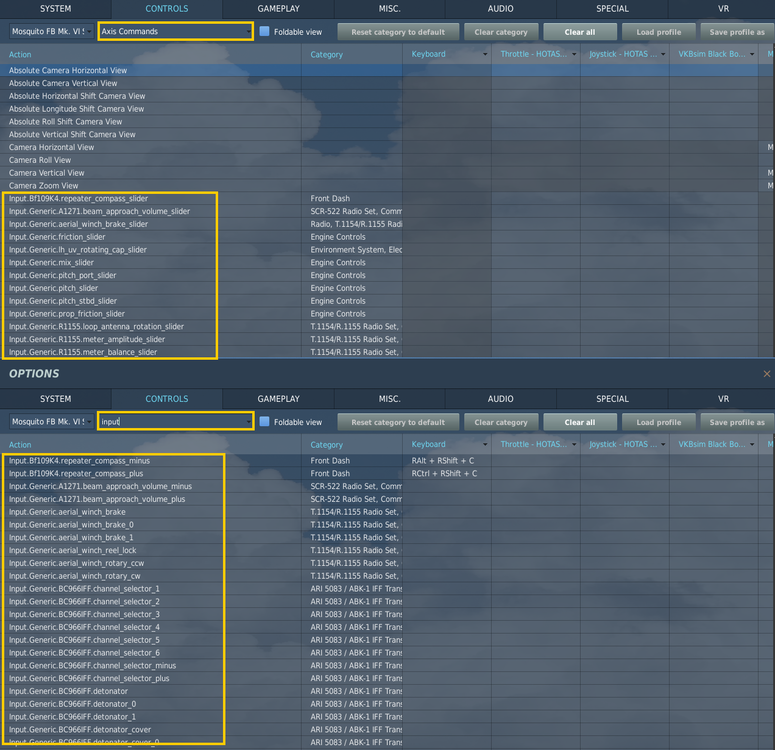Click Reset category to default in upper window

[x=398, y=32]
